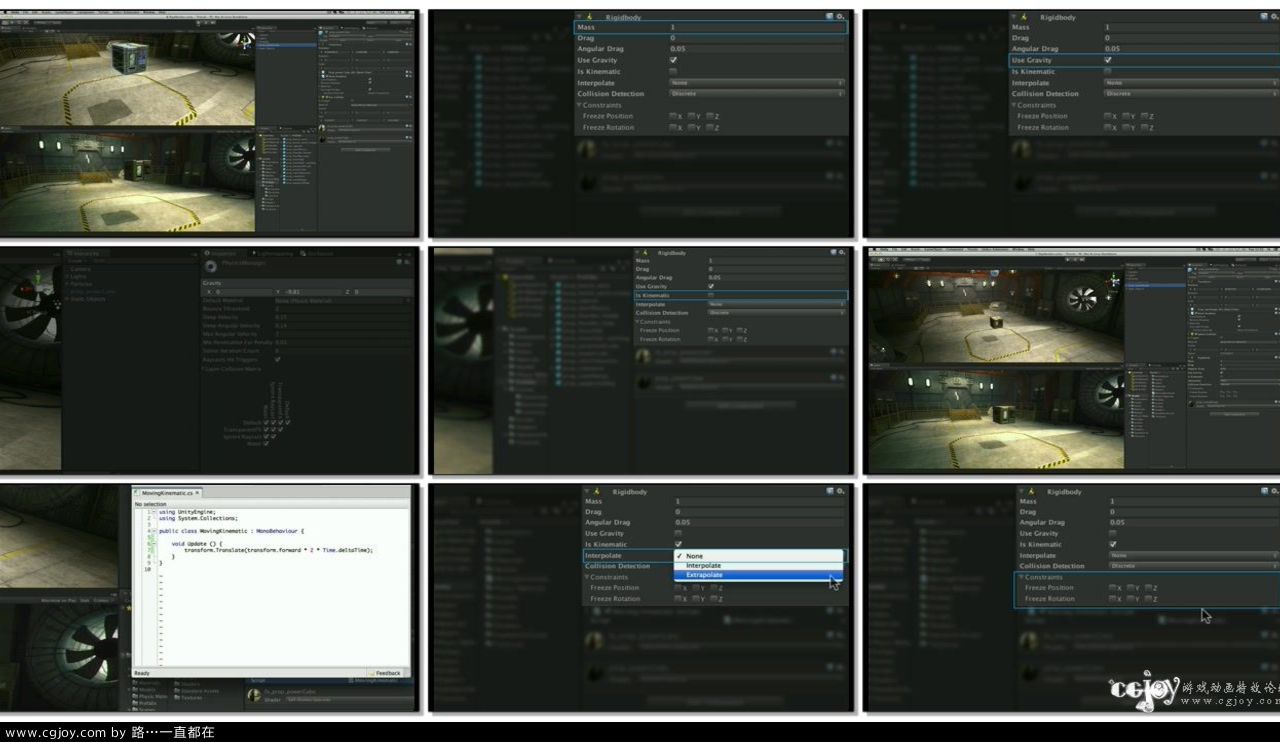Click the shader sphere icon beside fx_prop_powerCube
This screenshot has height=742, width=1280.
(254, 693)
